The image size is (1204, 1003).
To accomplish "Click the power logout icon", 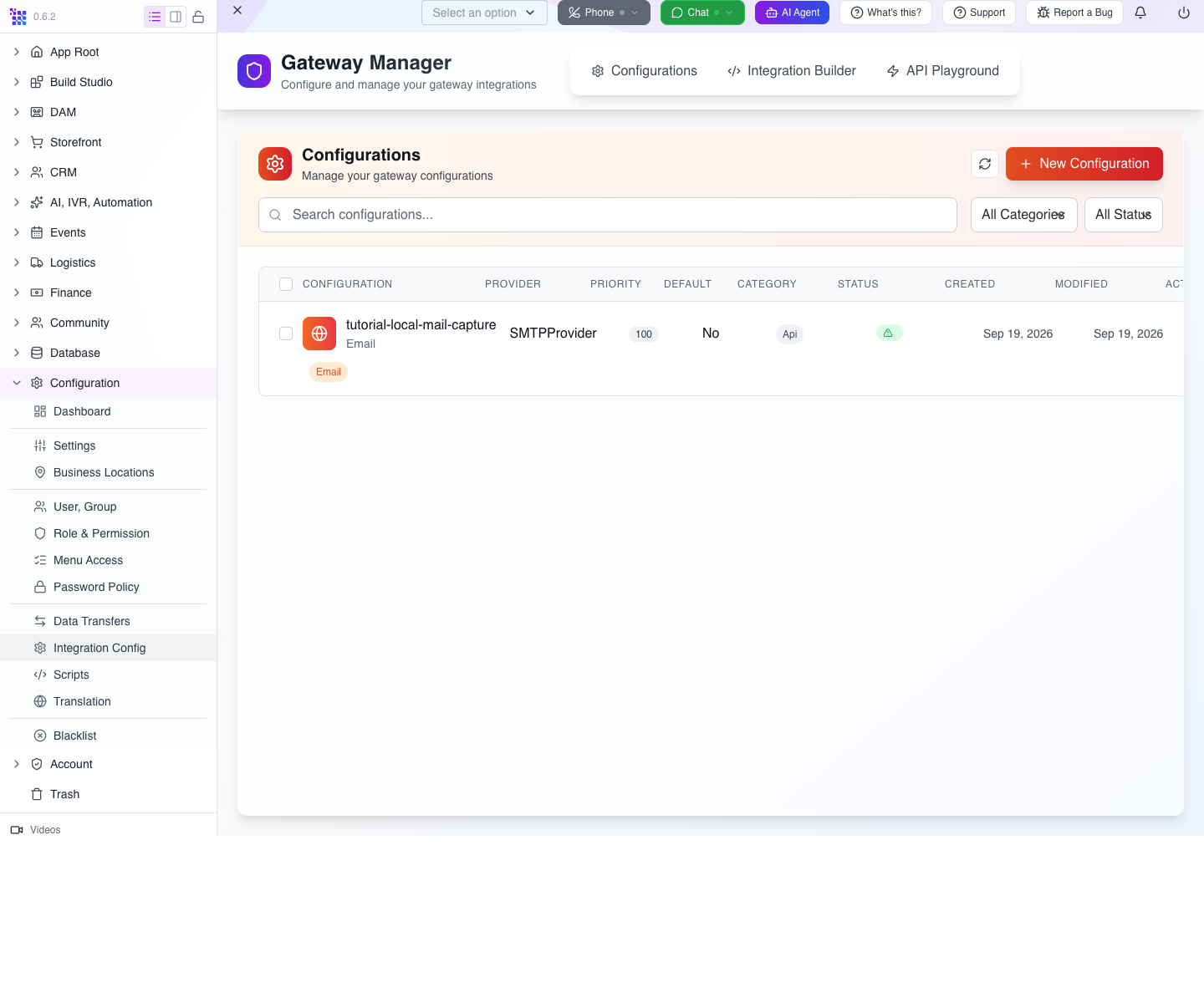I will pyautogui.click(x=1184, y=13).
